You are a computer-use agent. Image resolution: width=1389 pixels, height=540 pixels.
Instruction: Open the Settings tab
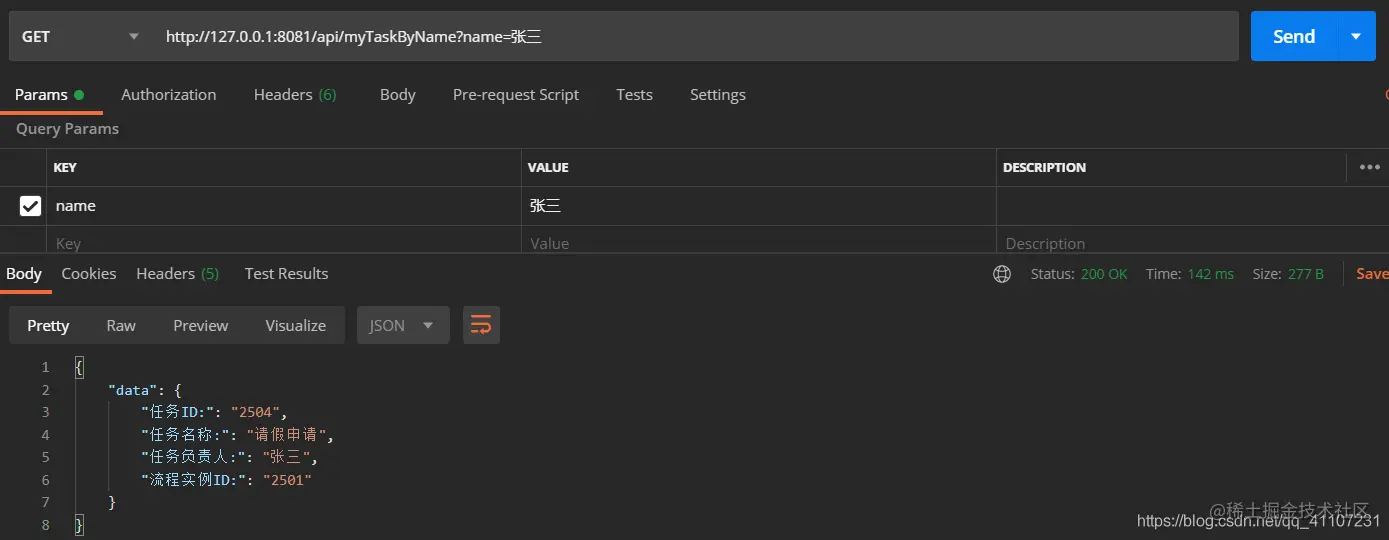click(718, 95)
